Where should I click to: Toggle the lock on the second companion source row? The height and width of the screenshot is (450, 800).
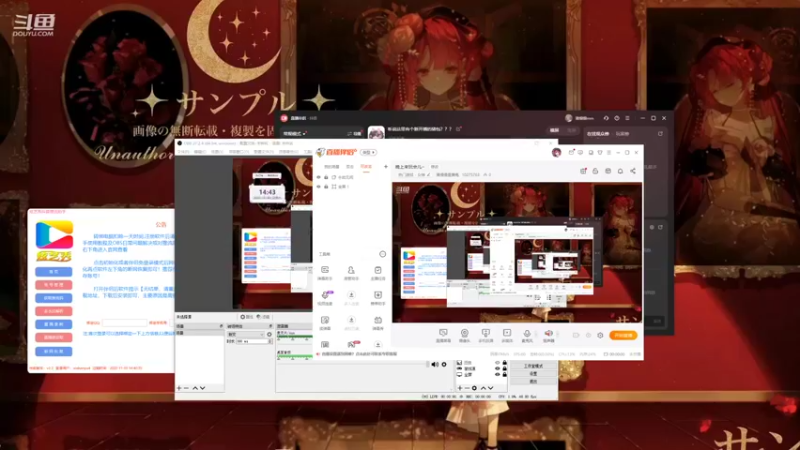(x=326, y=187)
